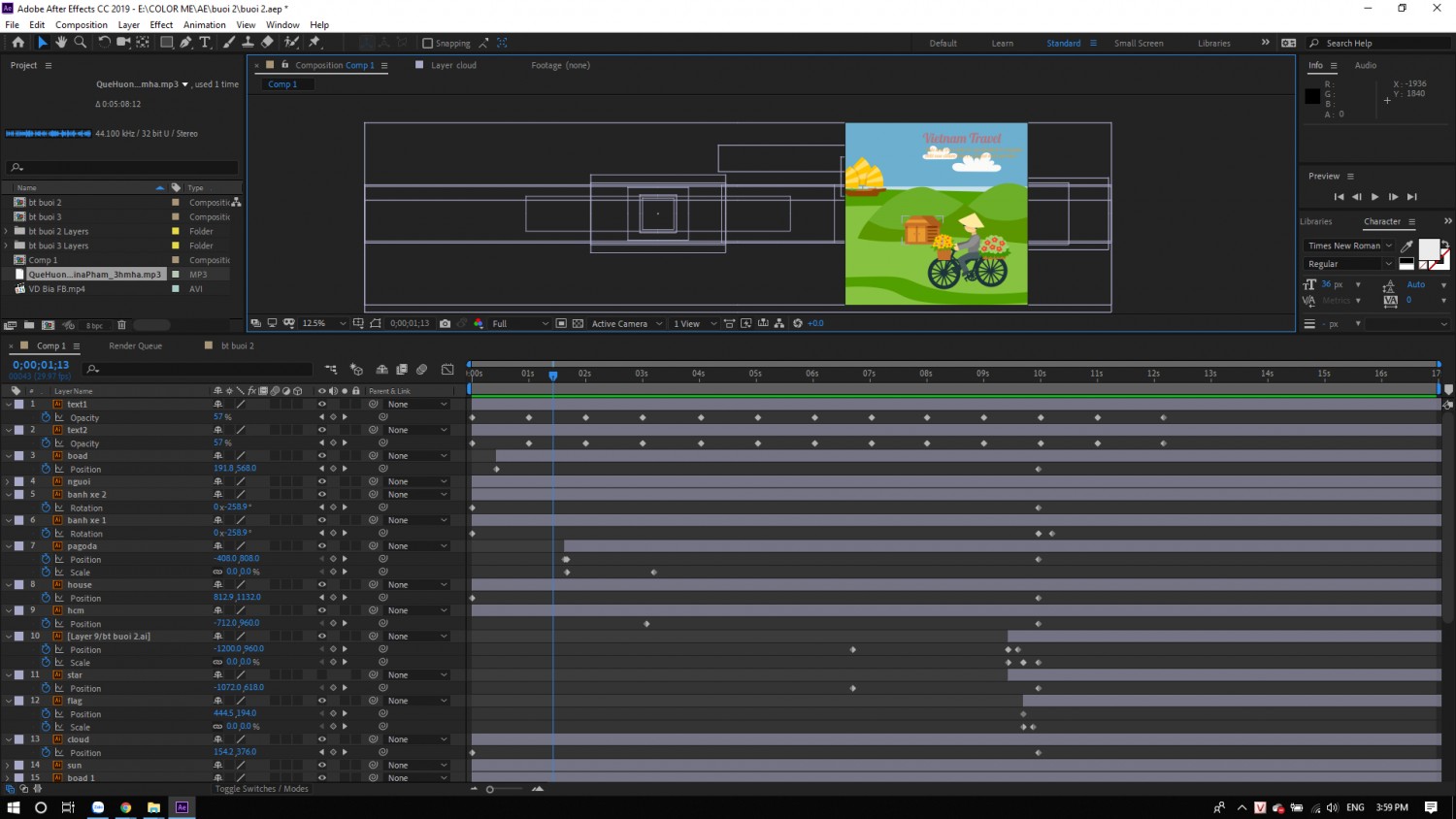Screen dimensions: 1456x819
Task: Click the Home icon in the toolbar
Action: point(17,43)
